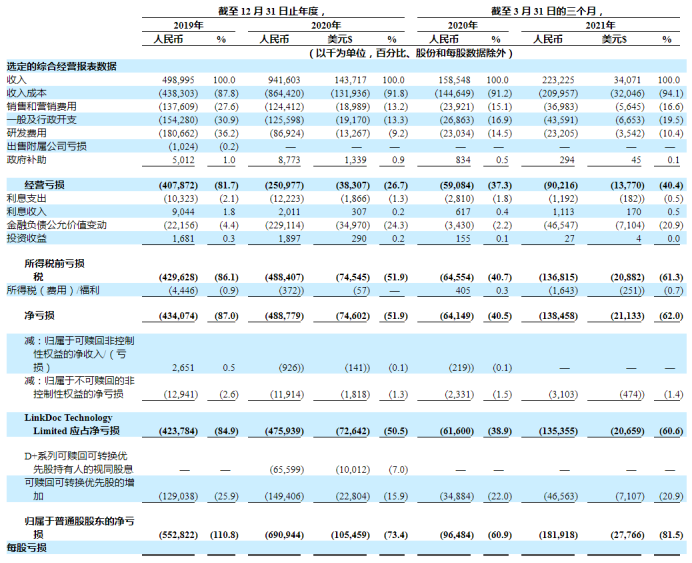
Task: Click the 2019年 column header
Action: pos(188,25)
